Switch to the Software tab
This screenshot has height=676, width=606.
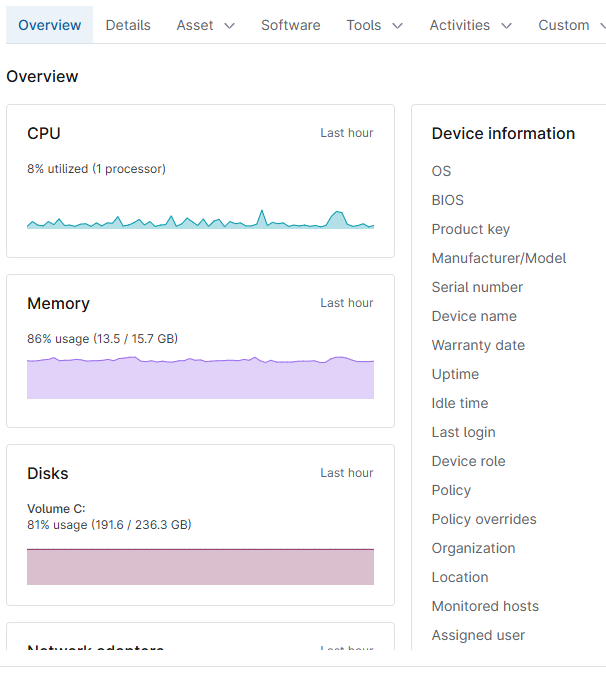click(x=291, y=25)
